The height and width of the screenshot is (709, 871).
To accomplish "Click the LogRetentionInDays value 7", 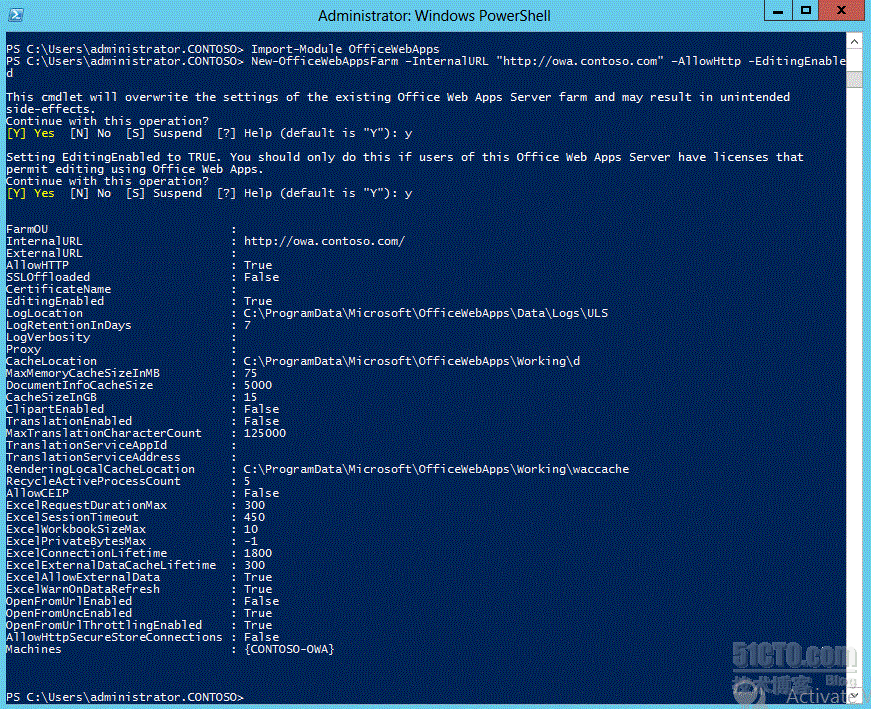I will 247,325.
